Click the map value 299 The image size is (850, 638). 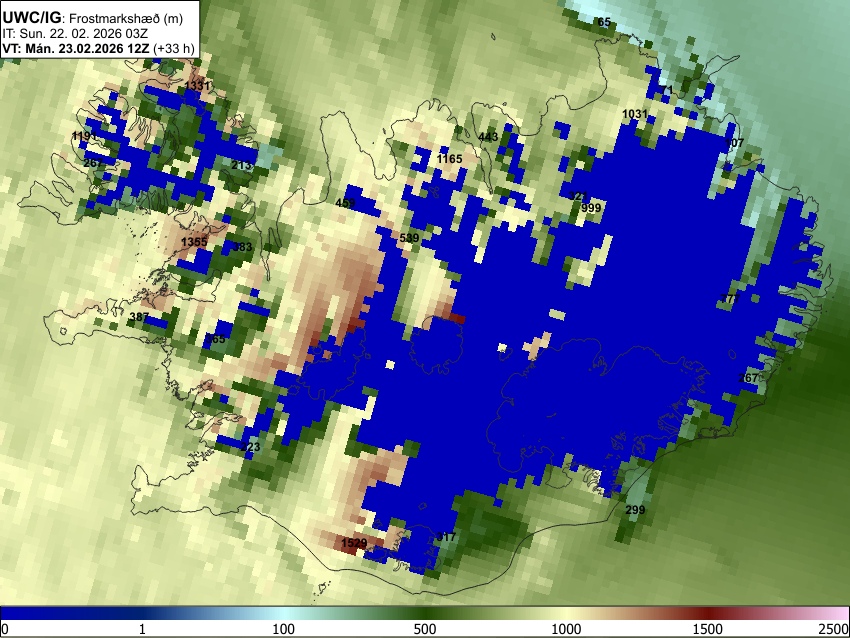click(635, 510)
